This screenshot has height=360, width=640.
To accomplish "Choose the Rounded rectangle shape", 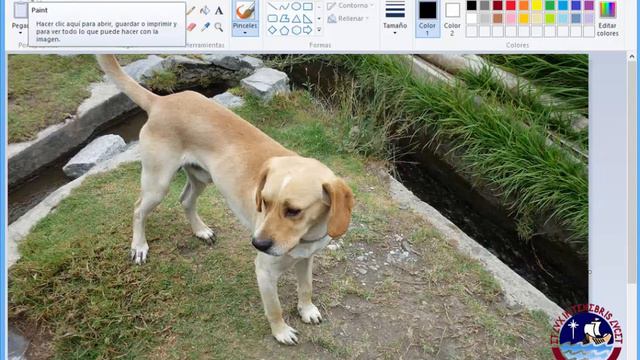I will [x=272, y=18].
